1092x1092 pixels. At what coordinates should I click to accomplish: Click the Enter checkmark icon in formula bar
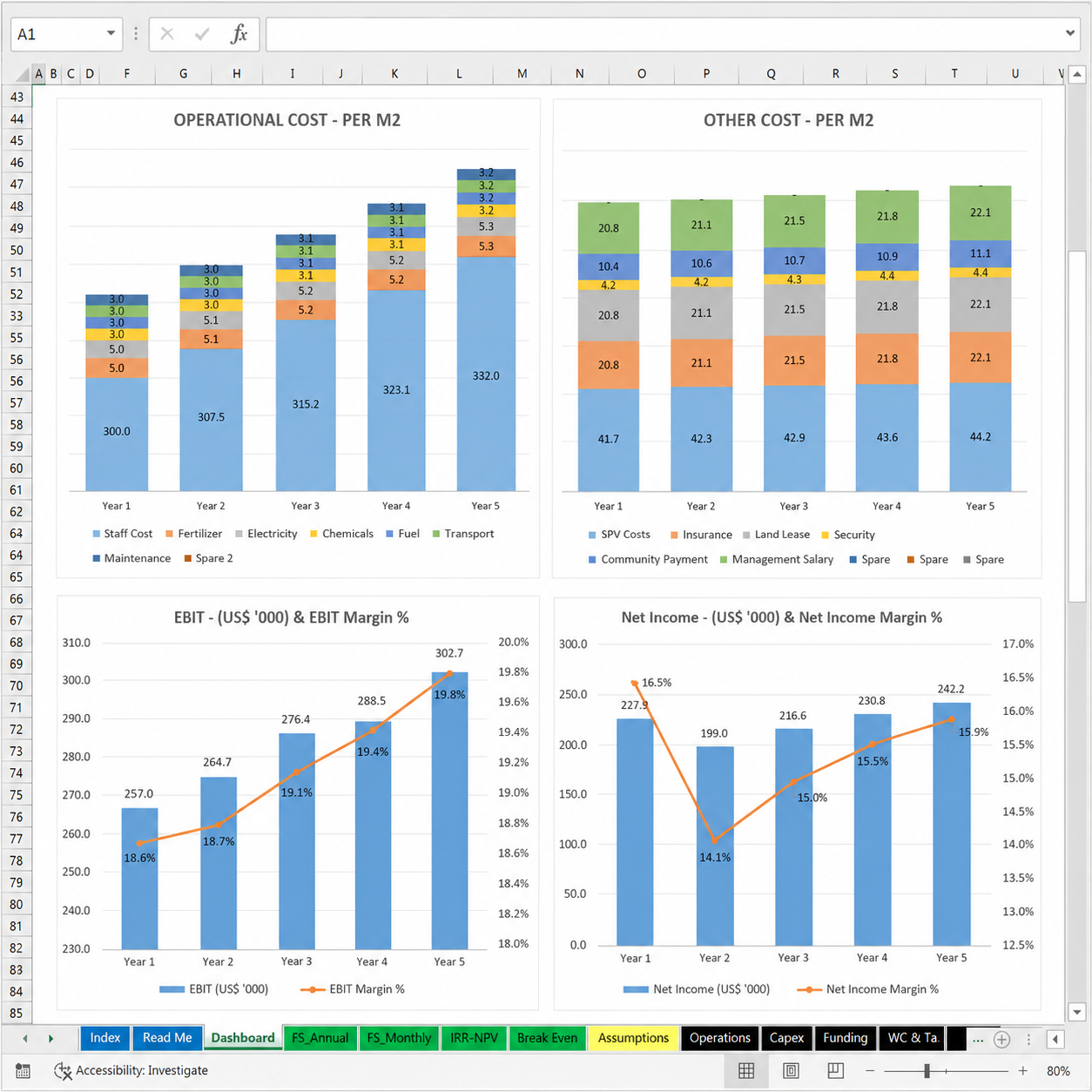tap(202, 34)
